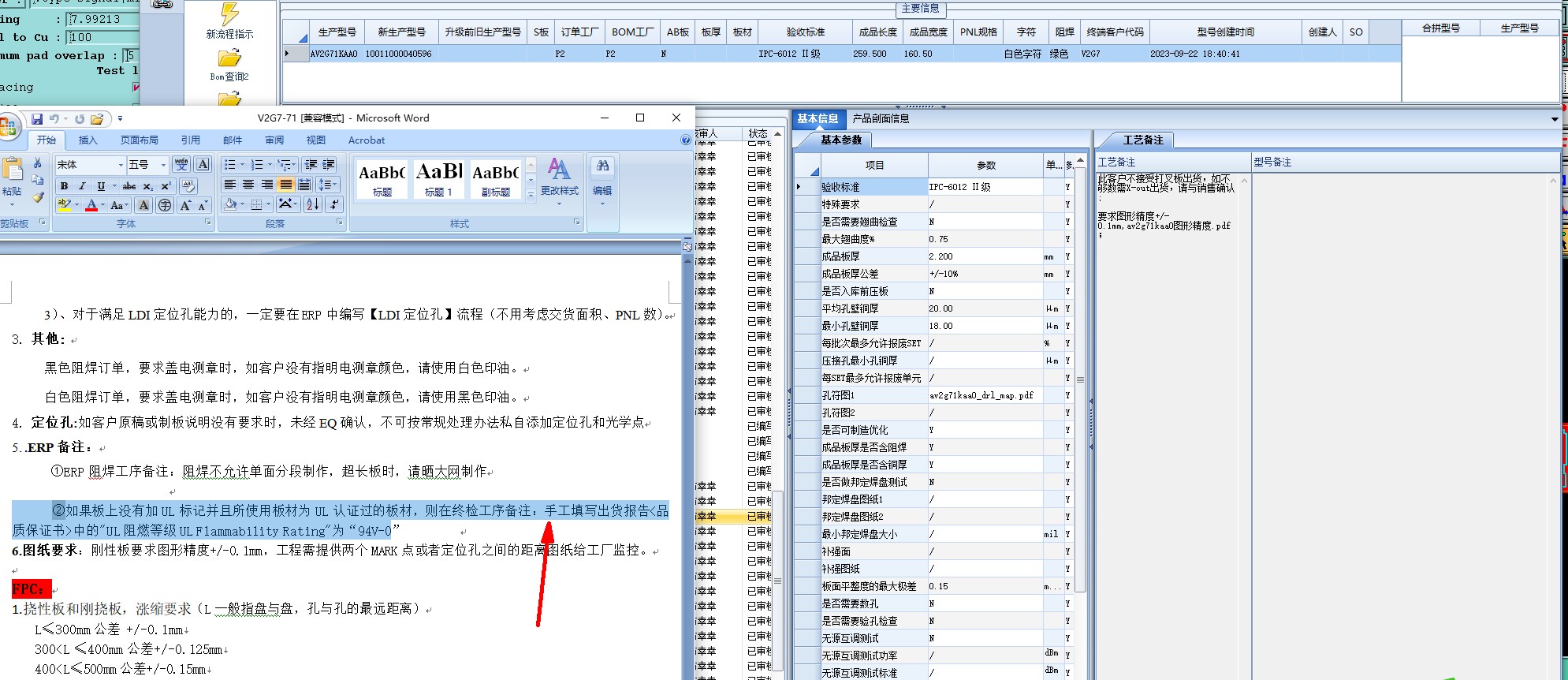Sort text with the A-Z sort icon
Viewport: 1568px width, 680px height.
pos(312,204)
